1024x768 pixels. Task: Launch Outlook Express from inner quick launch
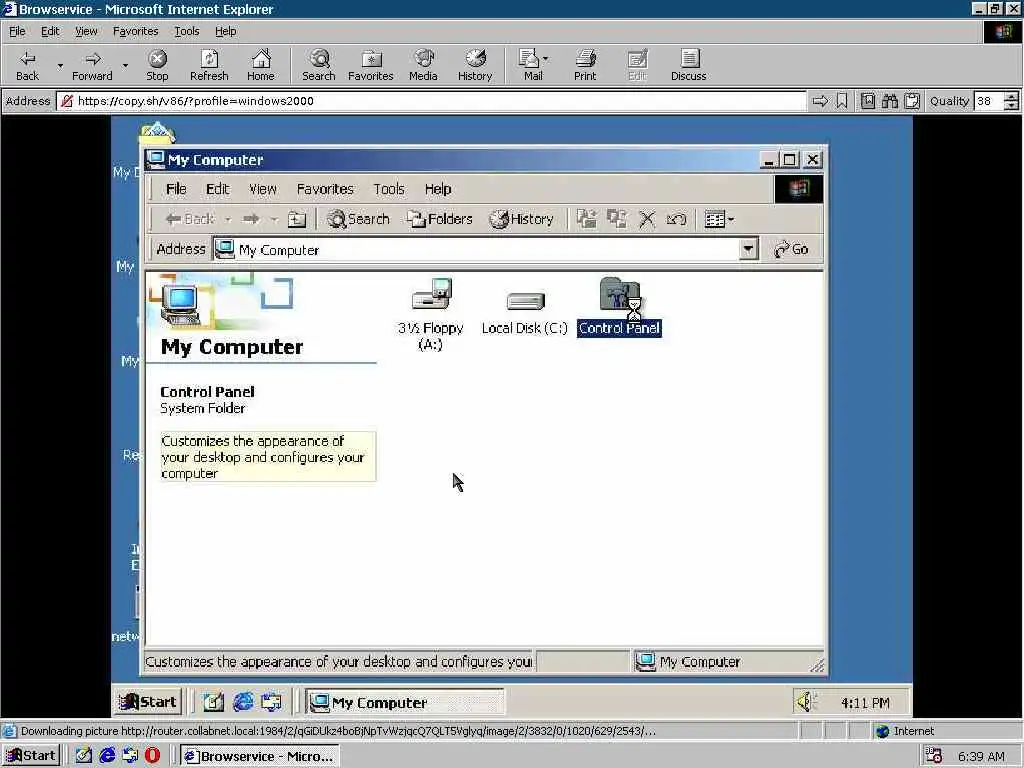tap(272, 703)
